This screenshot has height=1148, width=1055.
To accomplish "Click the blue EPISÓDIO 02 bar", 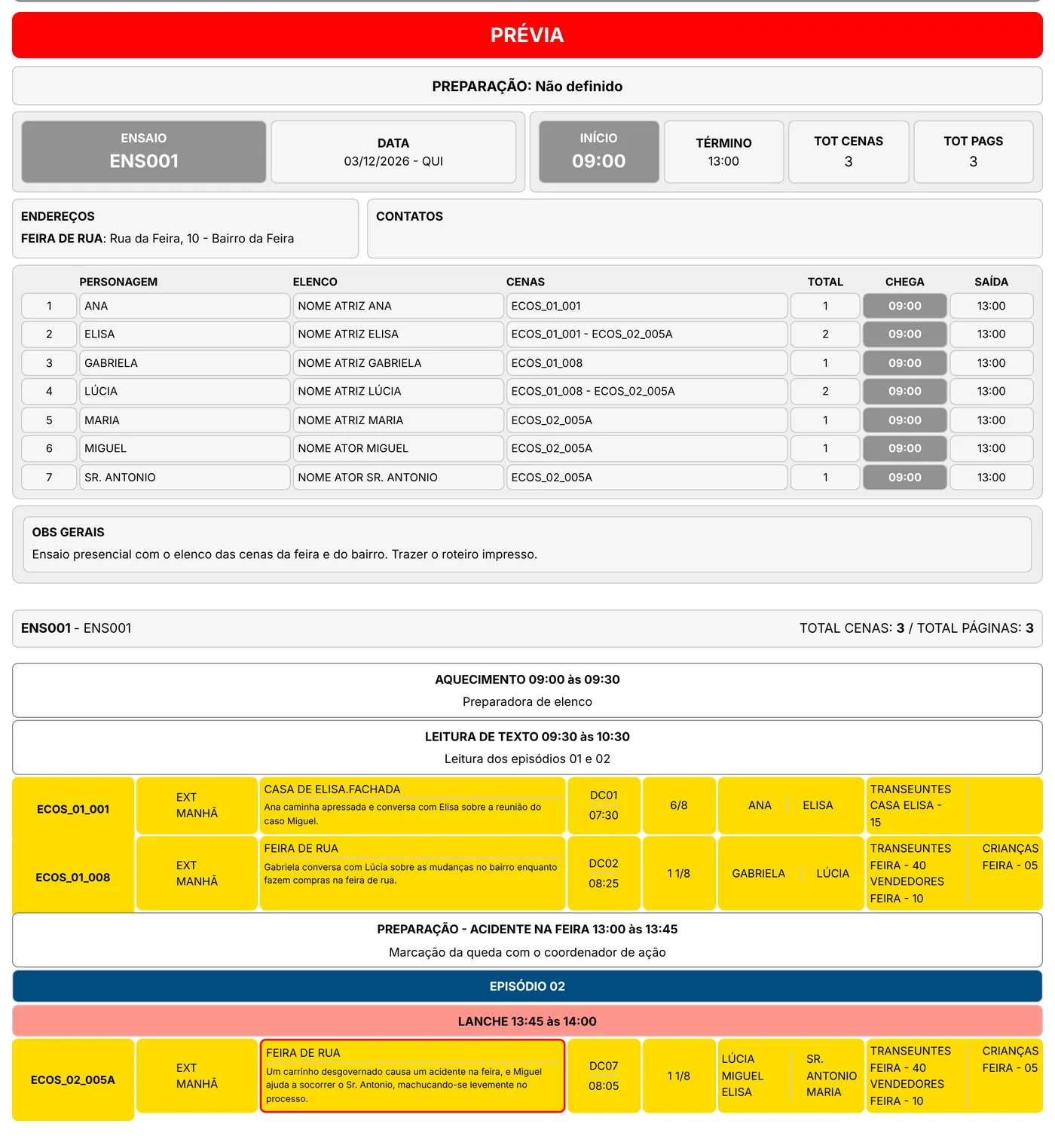I will 527,986.
